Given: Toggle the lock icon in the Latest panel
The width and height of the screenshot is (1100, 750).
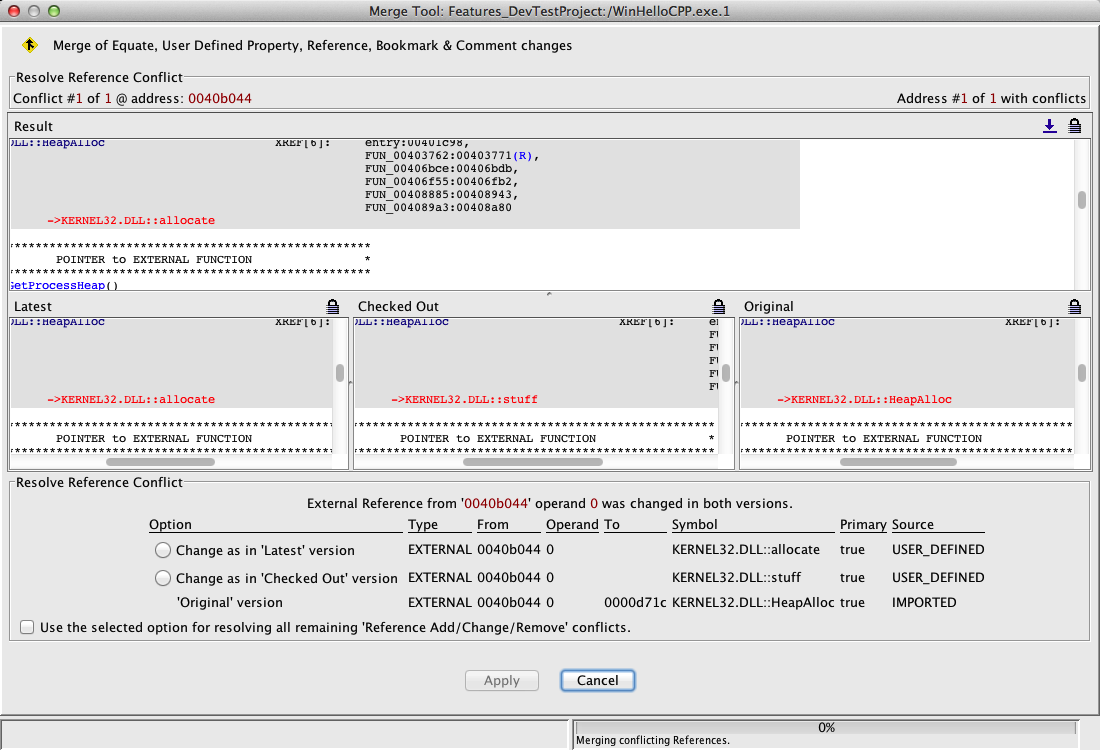Looking at the screenshot, I should coord(333,306).
